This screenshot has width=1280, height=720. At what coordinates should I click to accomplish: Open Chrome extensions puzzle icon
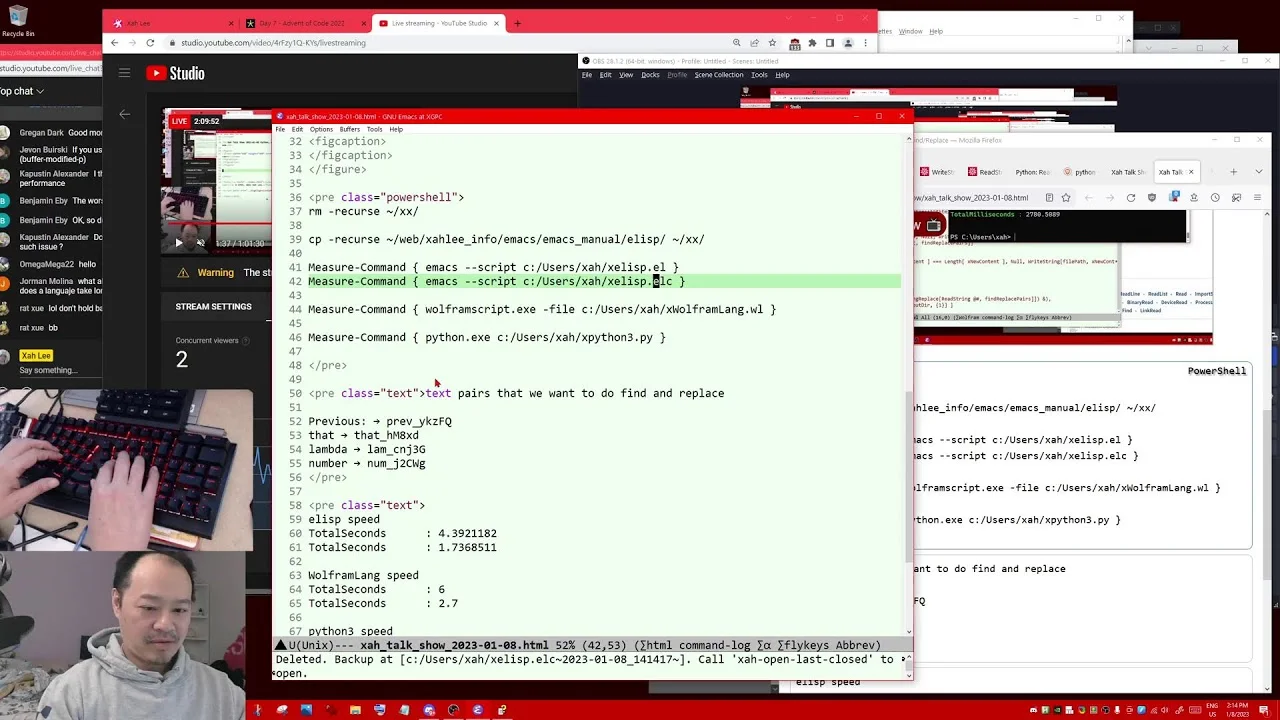click(812, 43)
